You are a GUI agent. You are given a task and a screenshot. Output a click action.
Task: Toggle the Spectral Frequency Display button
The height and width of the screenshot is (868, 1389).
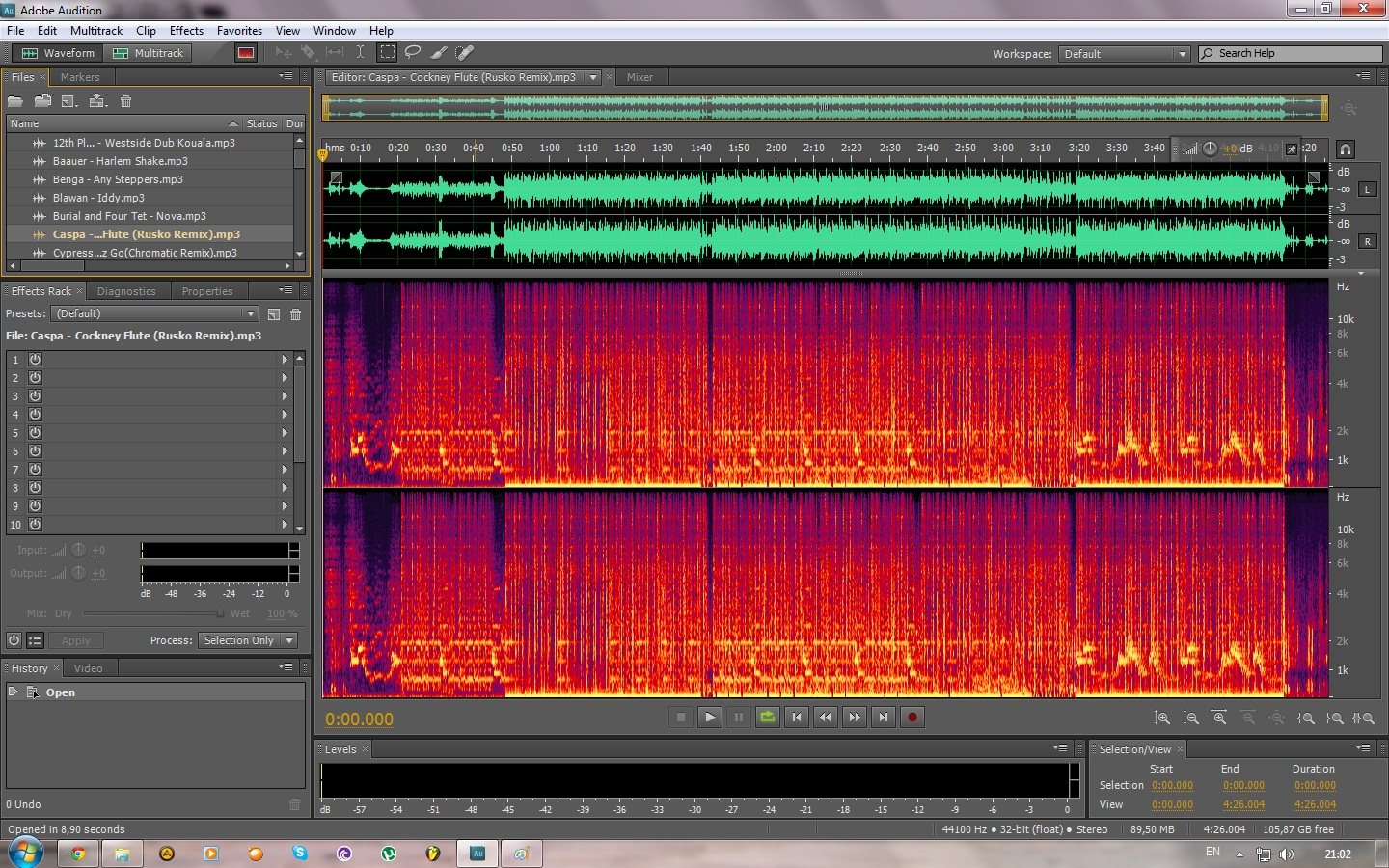(246, 53)
